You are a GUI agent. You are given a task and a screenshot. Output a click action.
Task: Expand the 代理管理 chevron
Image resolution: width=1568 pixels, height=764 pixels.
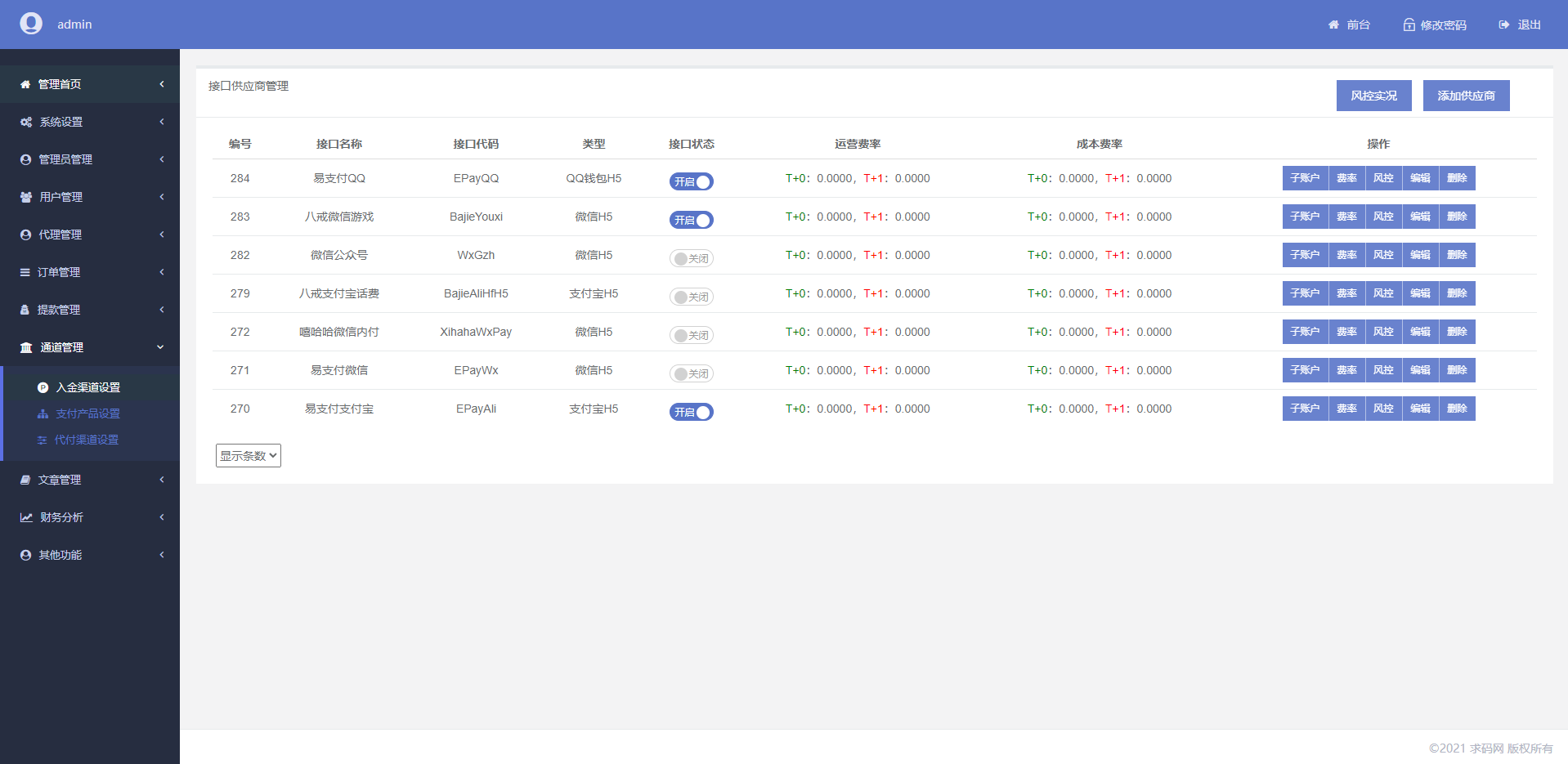point(162,235)
